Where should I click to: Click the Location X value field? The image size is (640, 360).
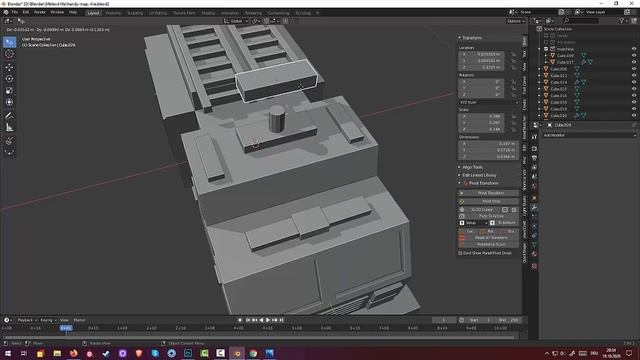(x=482, y=54)
